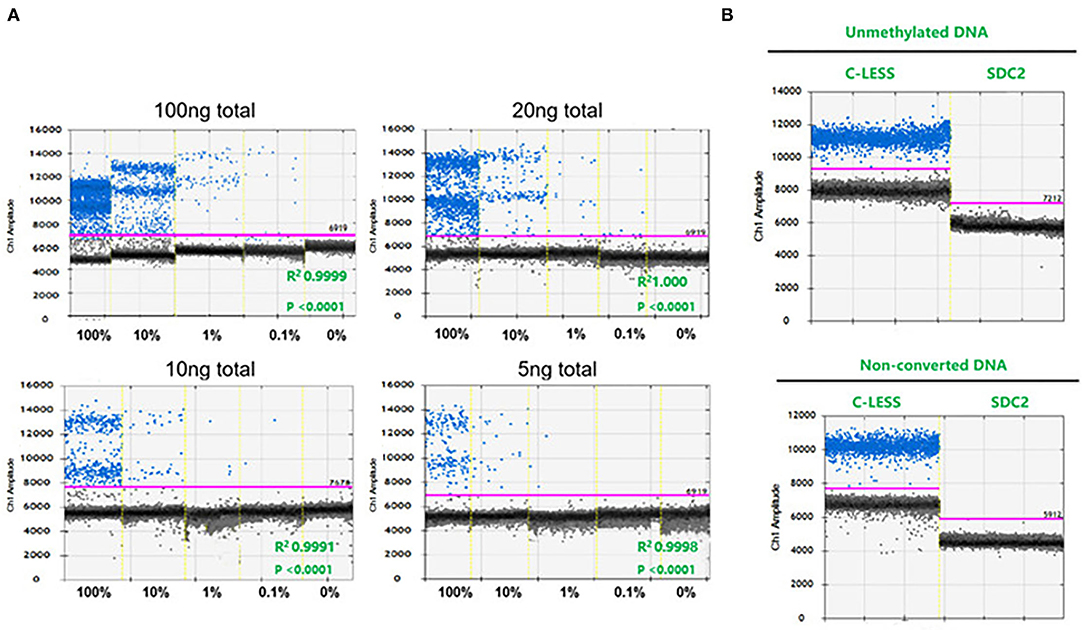Click R² 0.9998 value in 5ng plot
This screenshot has height=630, width=1084.
667,546
